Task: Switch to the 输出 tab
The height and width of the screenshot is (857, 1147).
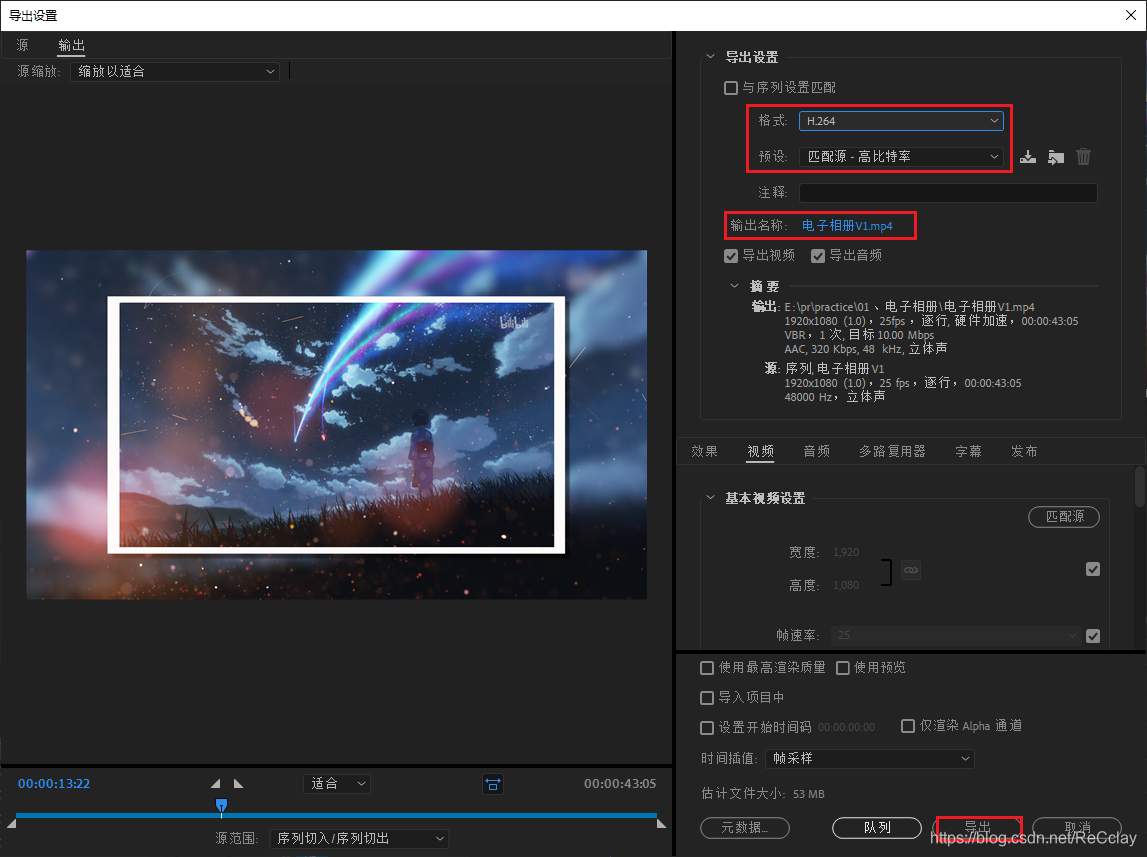Action: tap(72, 45)
